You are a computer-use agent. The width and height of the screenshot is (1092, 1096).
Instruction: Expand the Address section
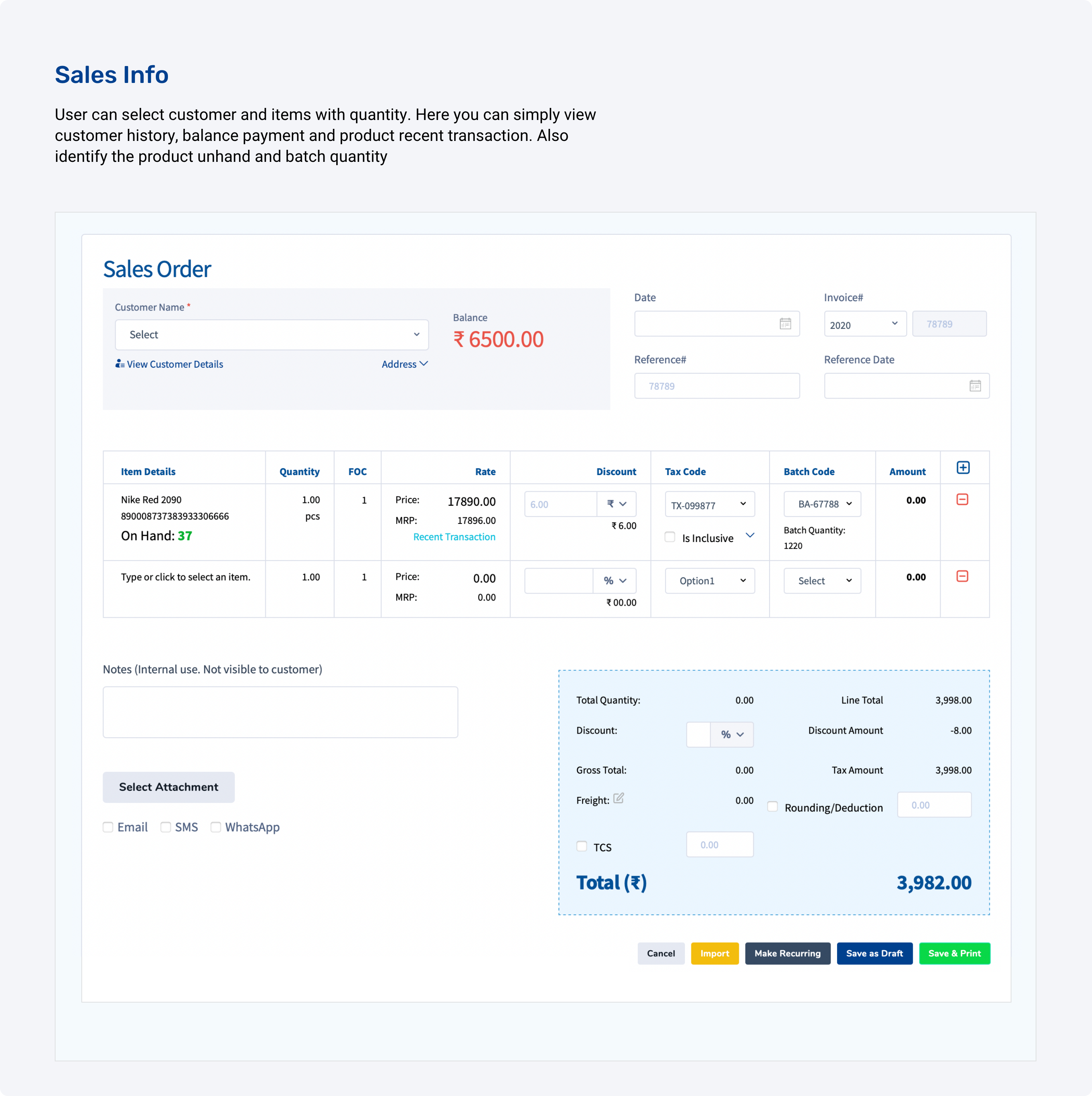coord(404,364)
